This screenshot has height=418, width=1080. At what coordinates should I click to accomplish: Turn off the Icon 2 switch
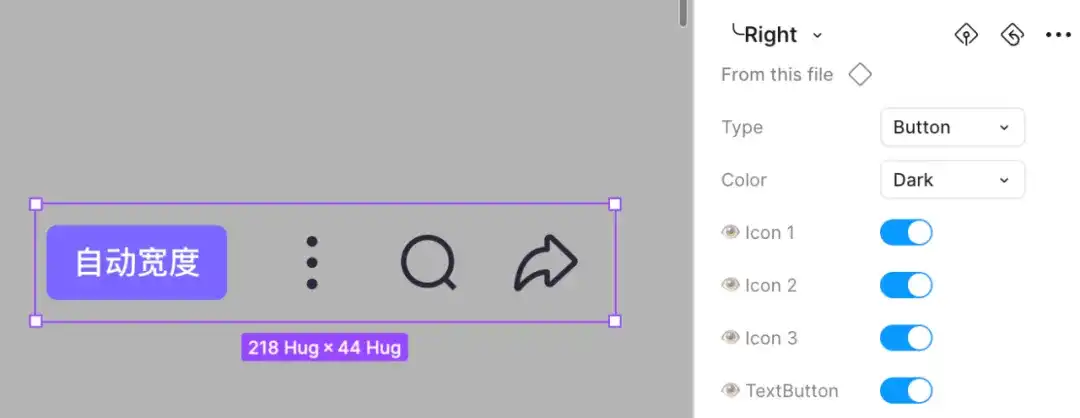pos(906,286)
